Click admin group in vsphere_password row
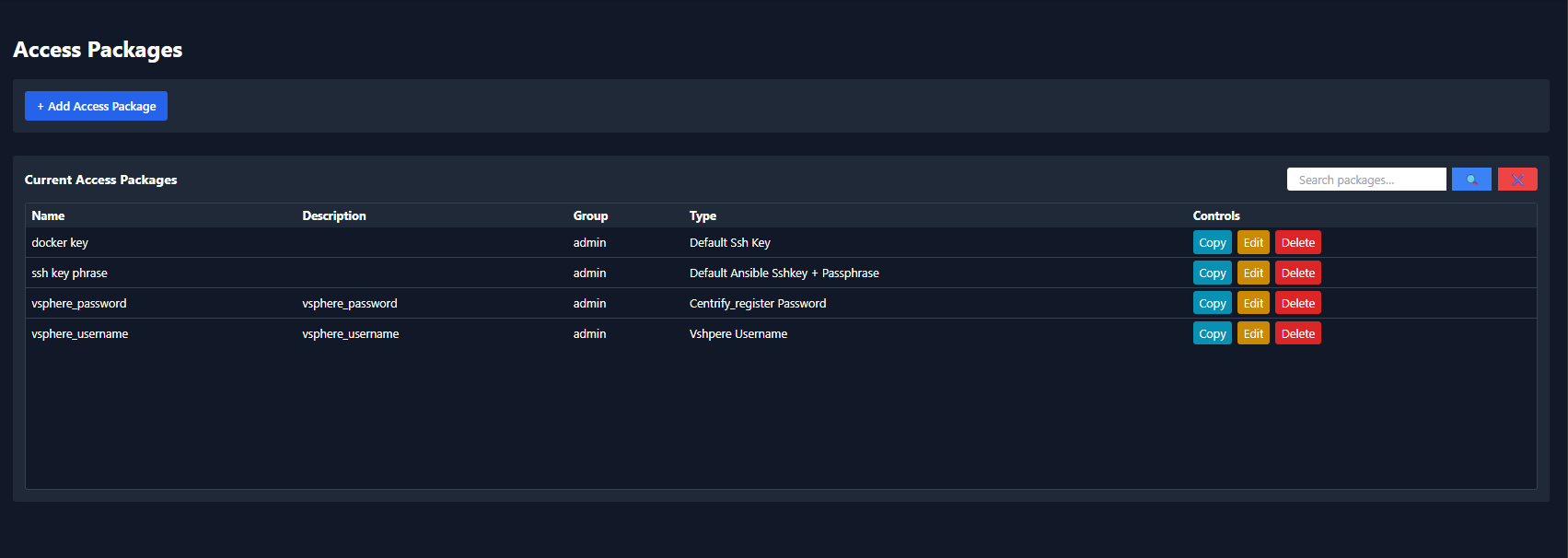 pos(589,303)
